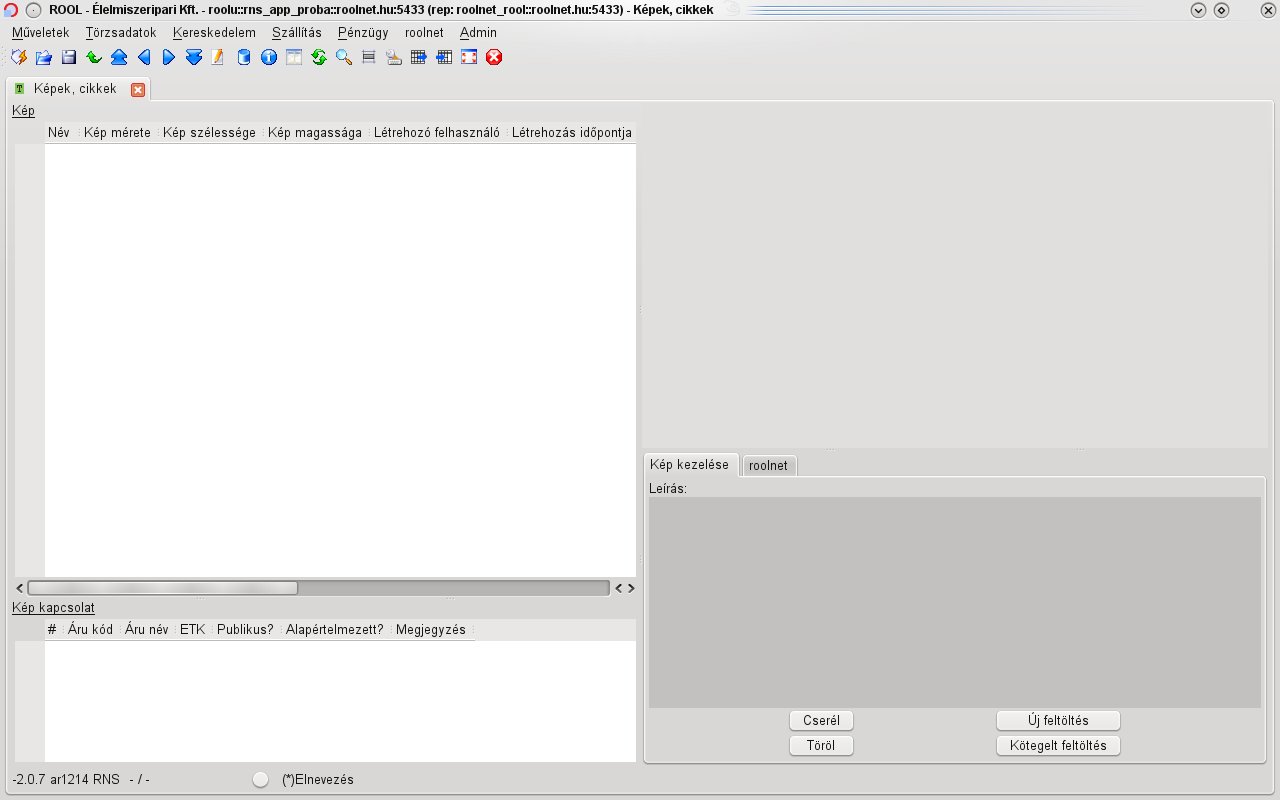Expand the Pénzügy menu
Screen dimensions: 1280x800
(363, 33)
